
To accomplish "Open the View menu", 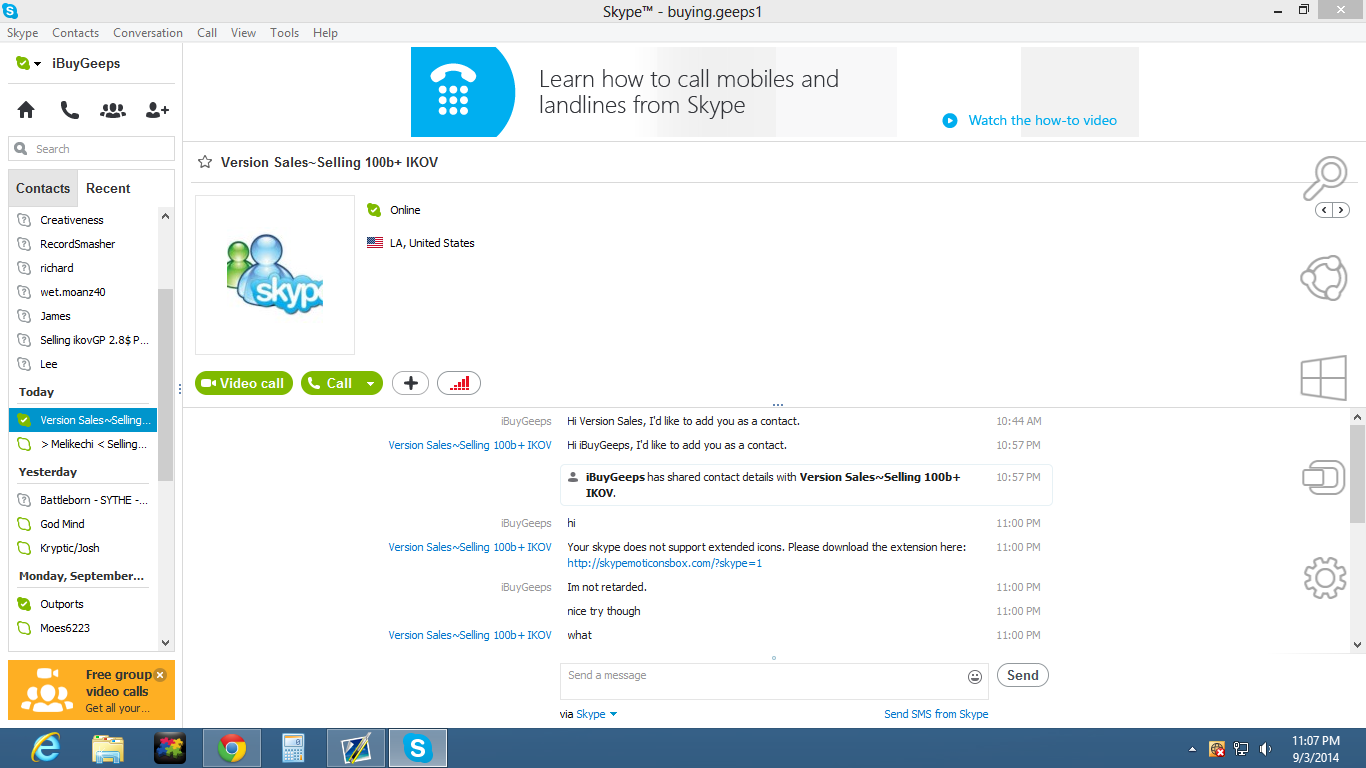I will pos(244,33).
